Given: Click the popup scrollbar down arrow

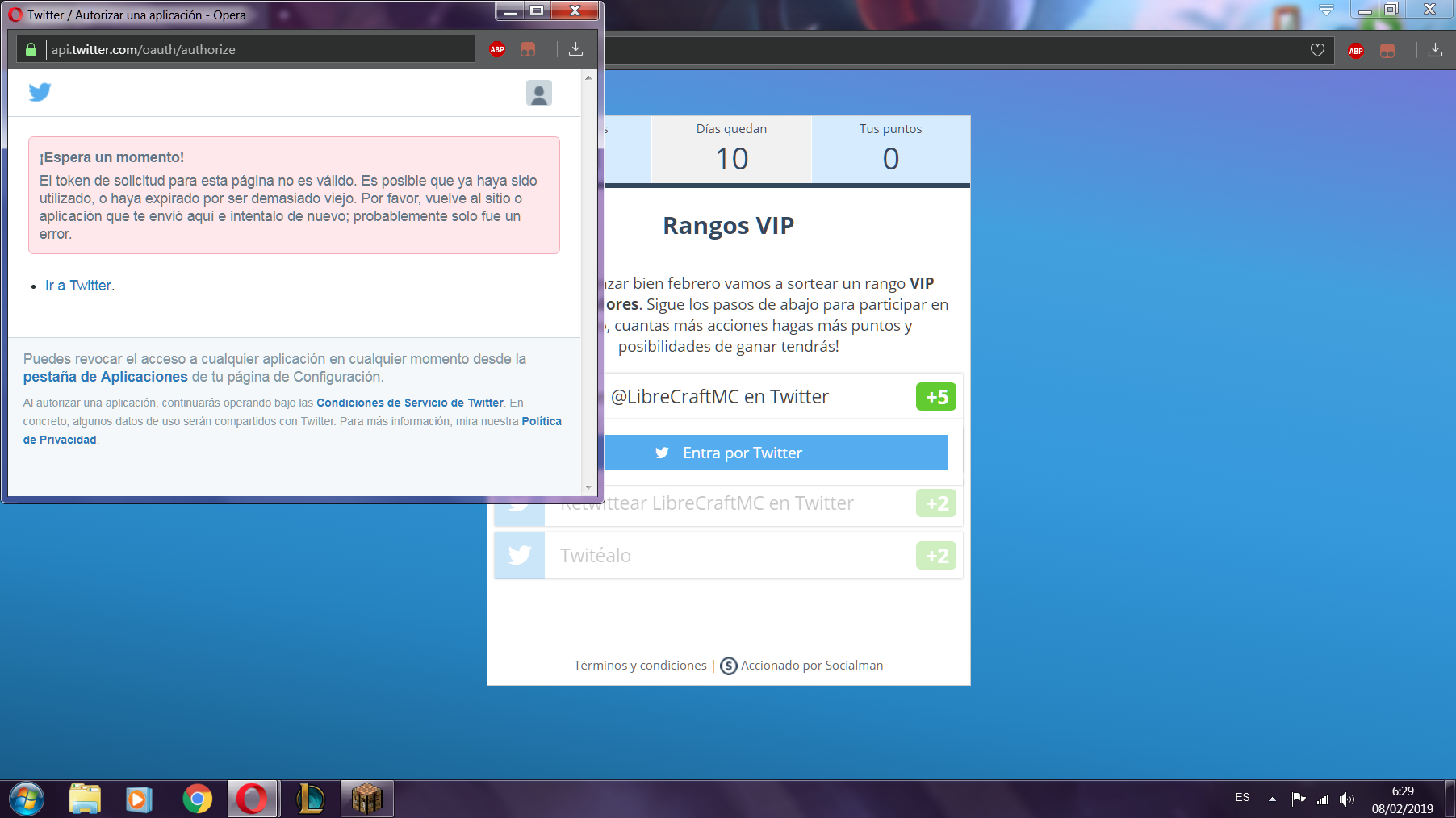Looking at the screenshot, I should point(588,487).
